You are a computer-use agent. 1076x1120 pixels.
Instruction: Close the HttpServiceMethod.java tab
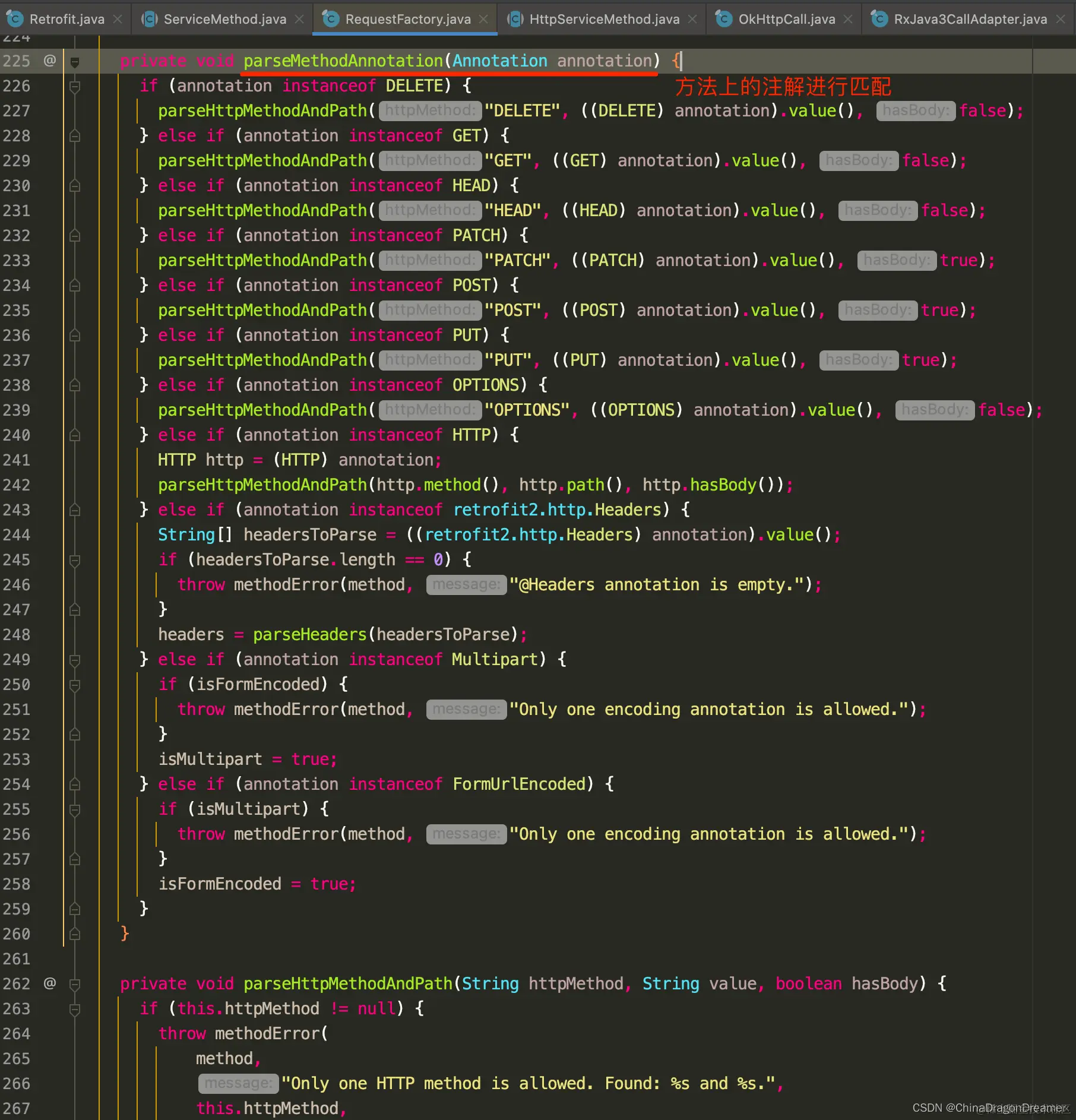[692, 19]
